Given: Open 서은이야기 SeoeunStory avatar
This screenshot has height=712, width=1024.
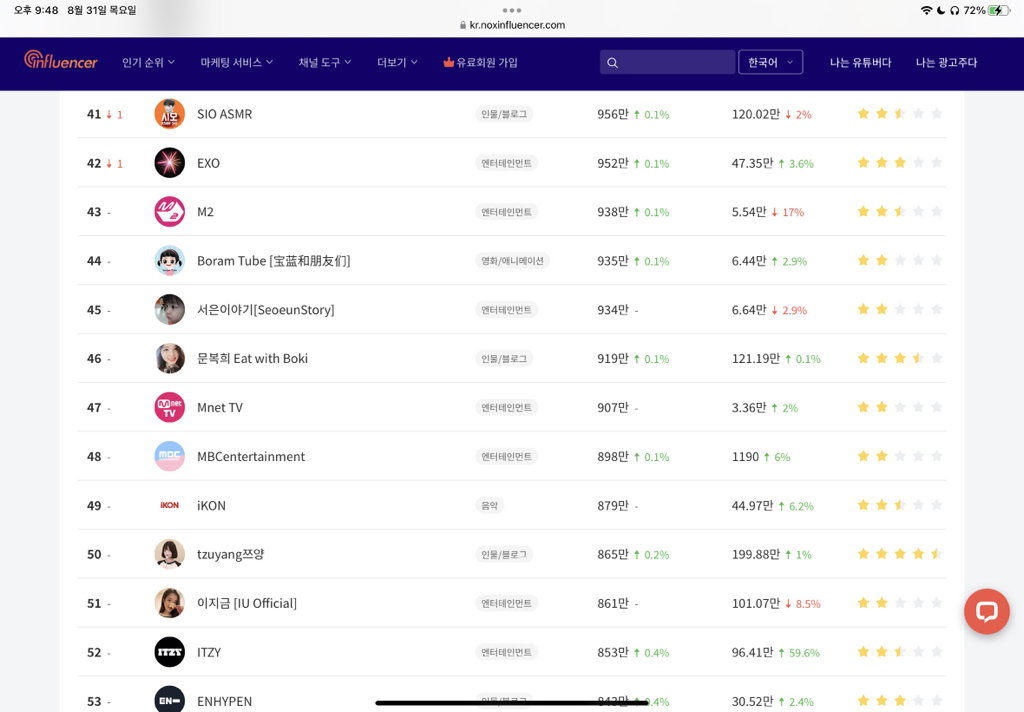Looking at the screenshot, I should [x=169, y=310].
